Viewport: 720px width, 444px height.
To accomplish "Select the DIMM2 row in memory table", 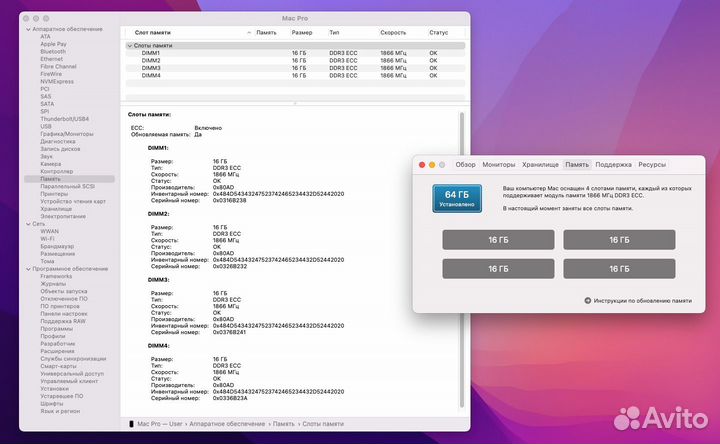I will pos(295,61).
